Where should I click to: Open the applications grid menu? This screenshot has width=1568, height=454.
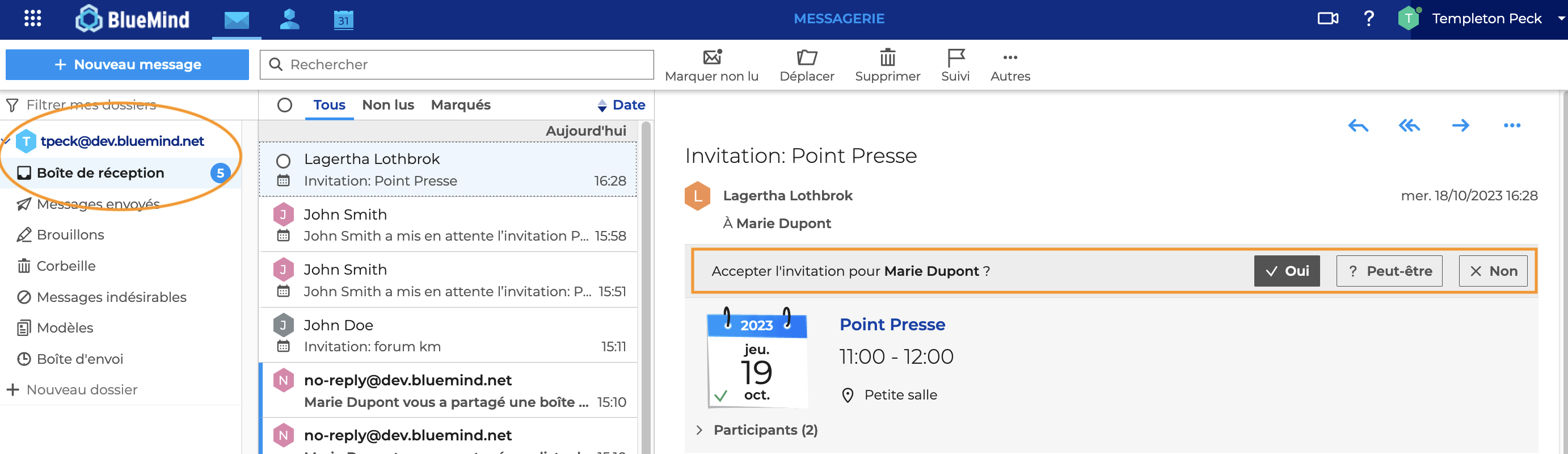[32, 19]
